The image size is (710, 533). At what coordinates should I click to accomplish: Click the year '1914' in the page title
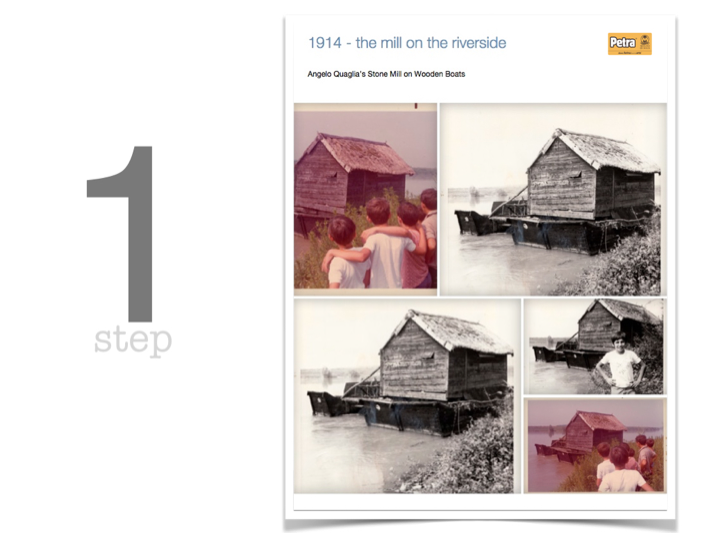click(325, 43)
